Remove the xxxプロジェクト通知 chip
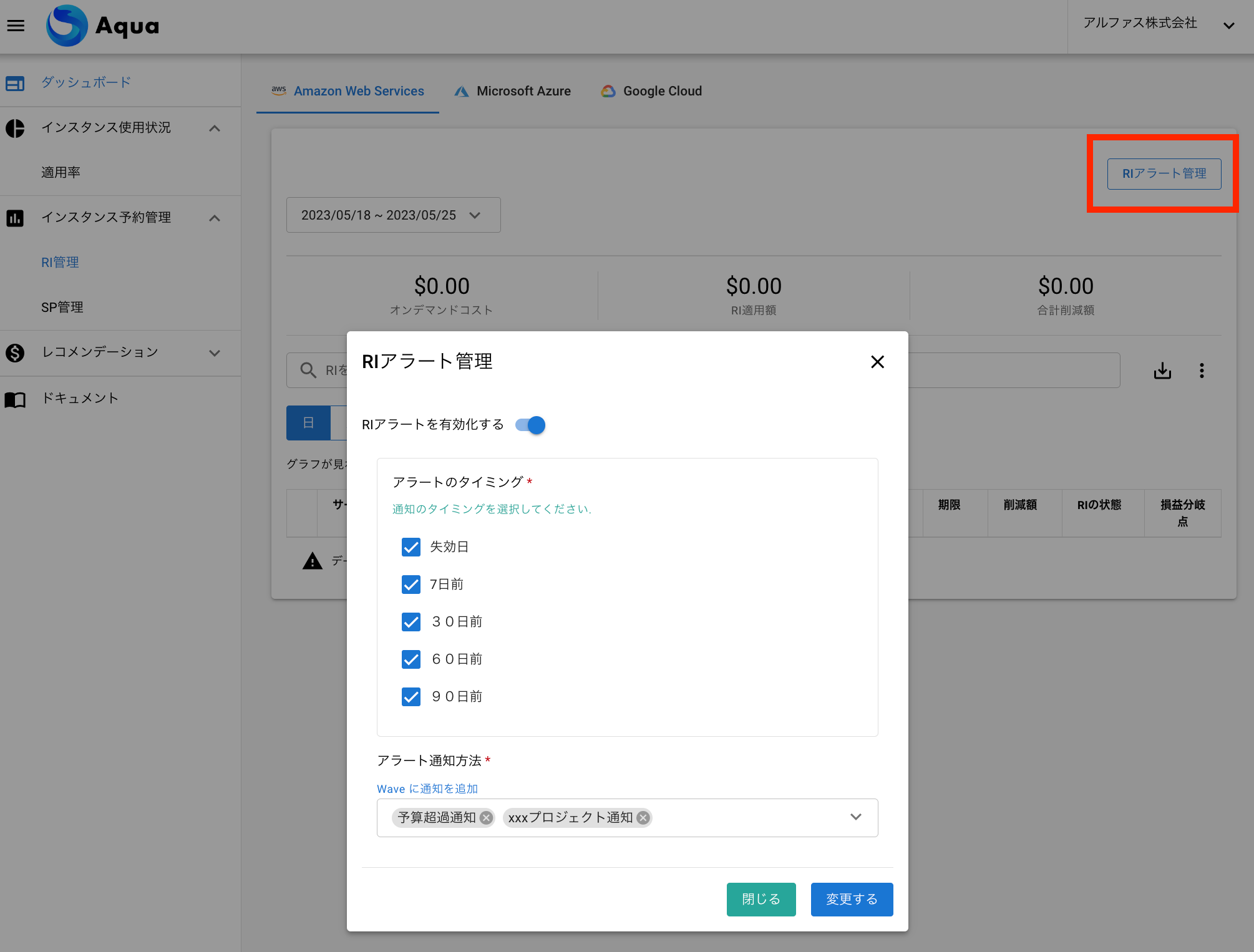 643,818
